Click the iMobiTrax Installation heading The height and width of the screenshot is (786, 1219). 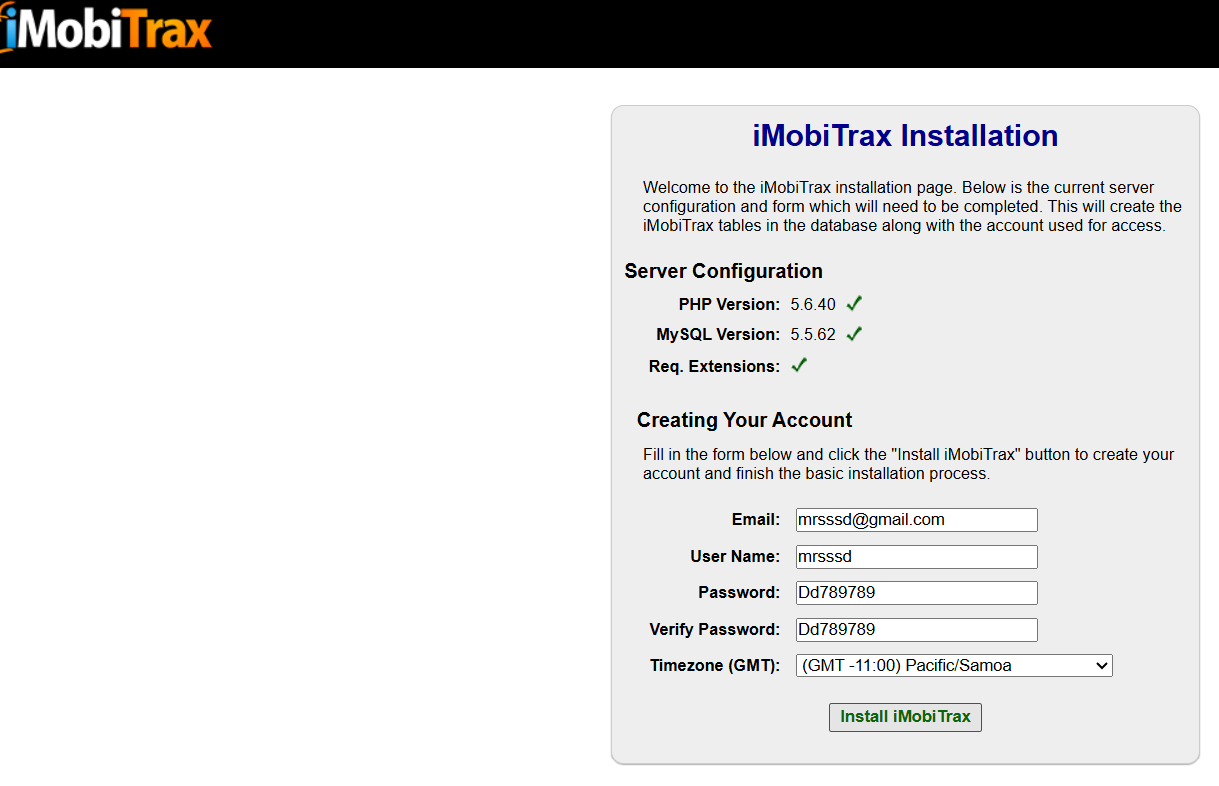click(905, 135)
